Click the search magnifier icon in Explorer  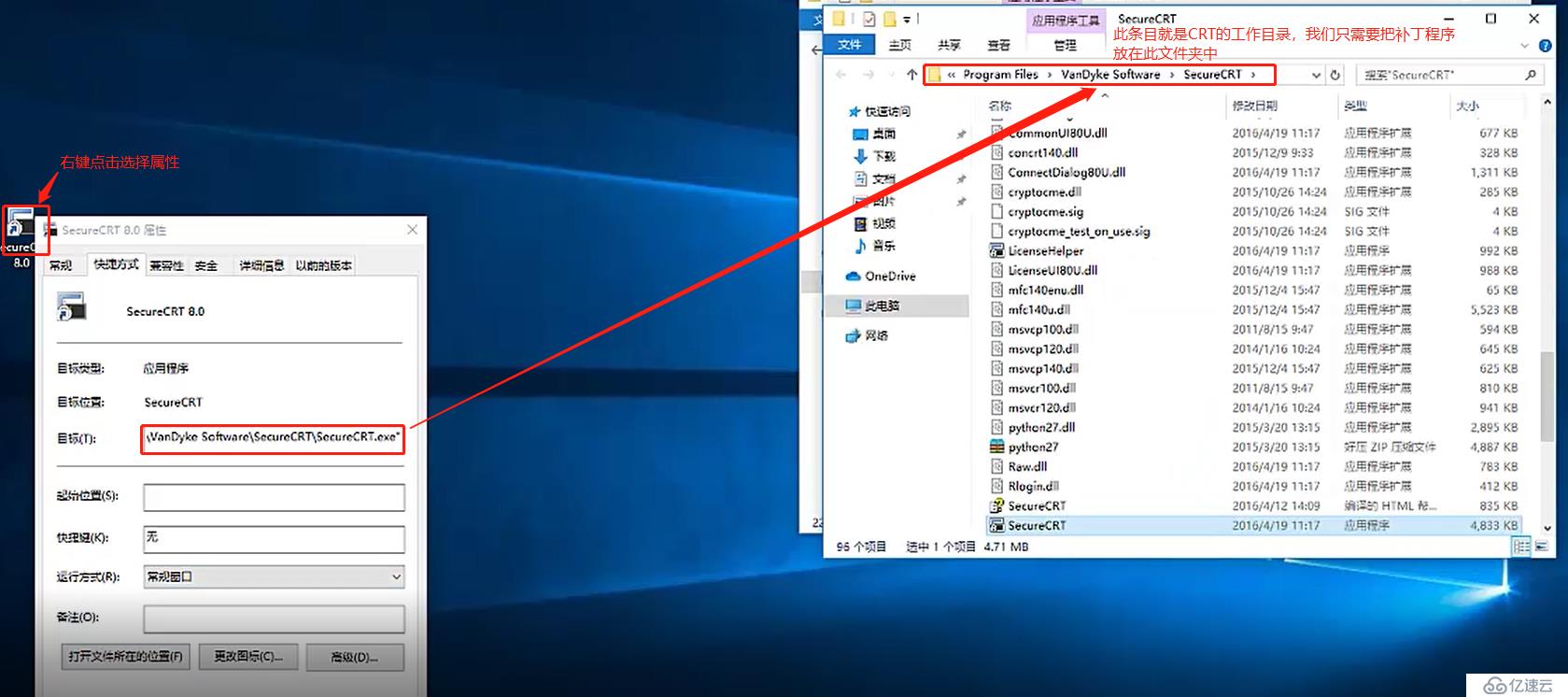click(x=1530, y=75)
